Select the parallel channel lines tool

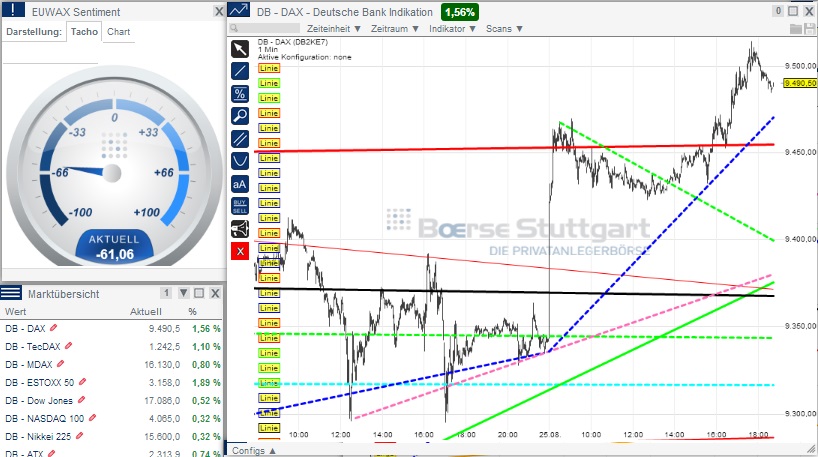tap(240, 139)
